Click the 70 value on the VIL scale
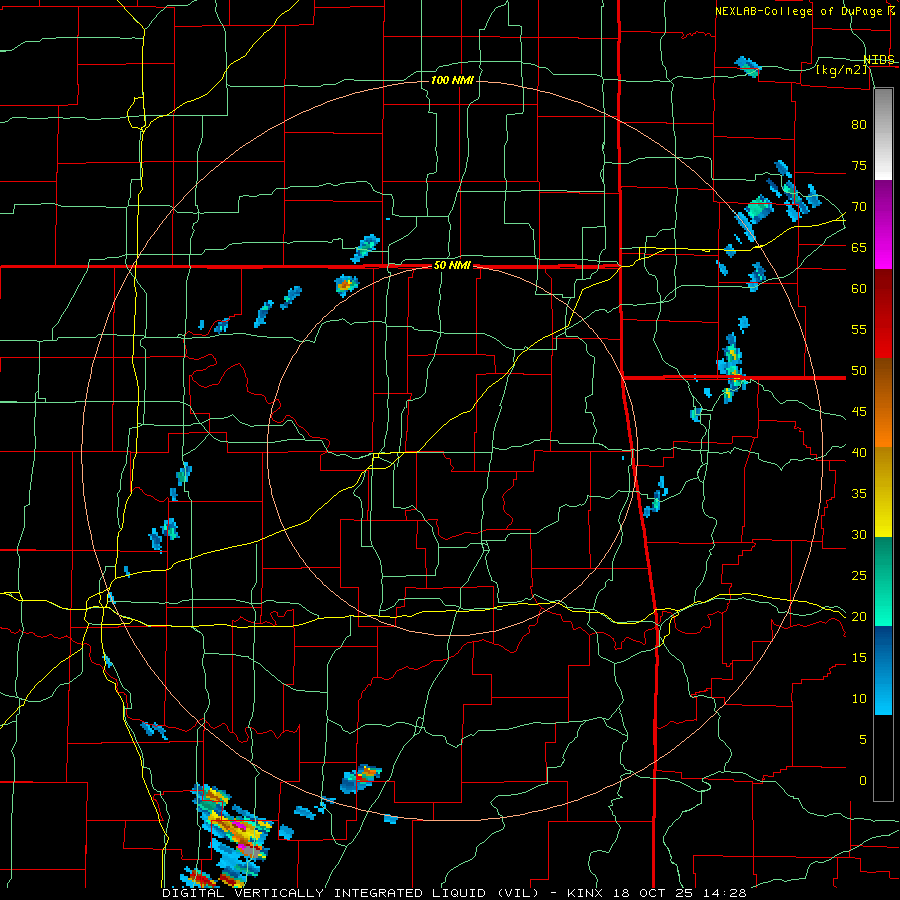 [x=859, y=207]
